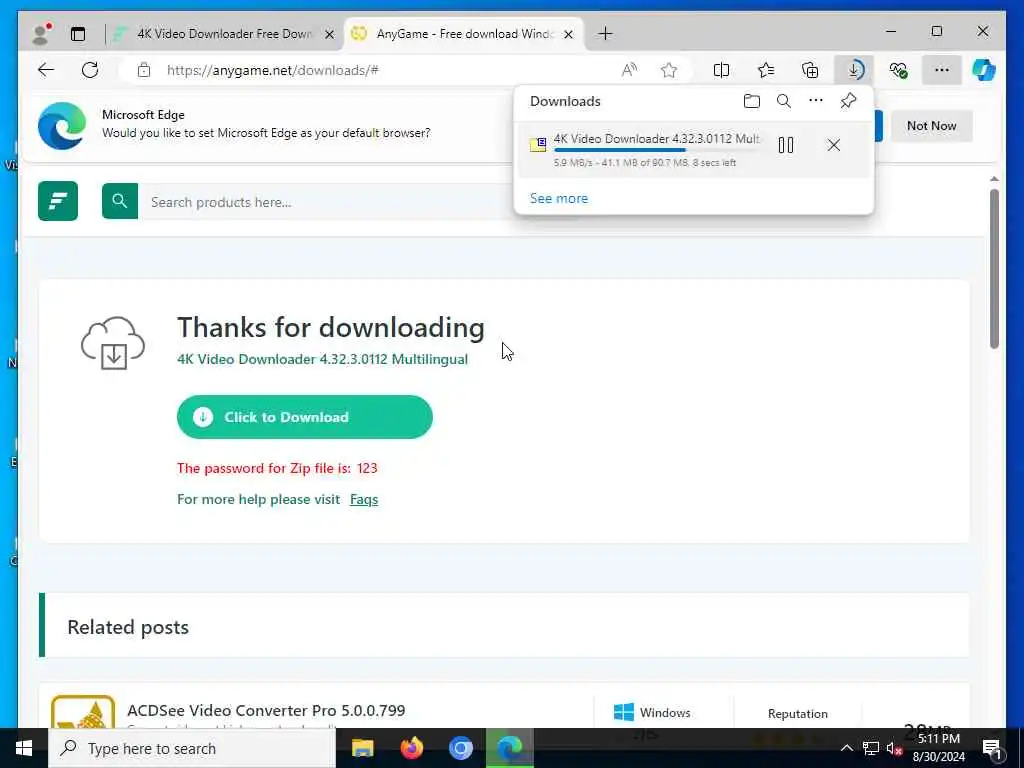Open the Faqs link

(364, 499)
